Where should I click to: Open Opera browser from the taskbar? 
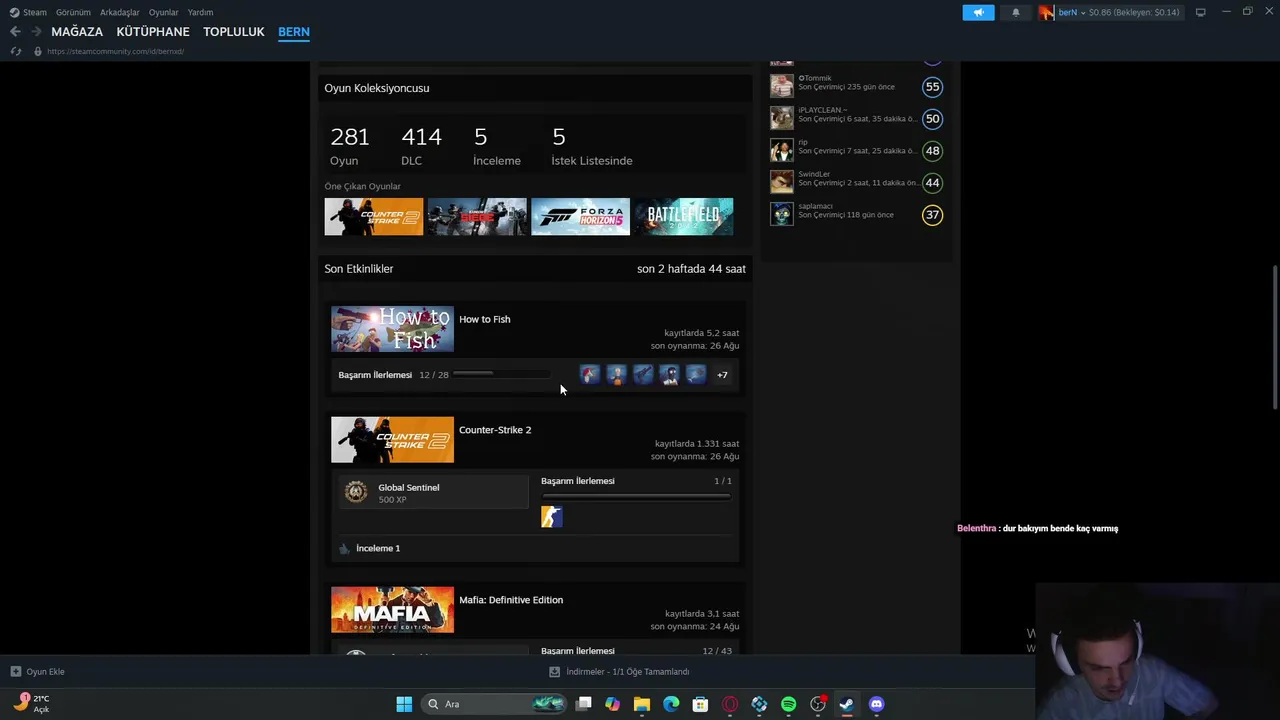click(x=730, y=704)
